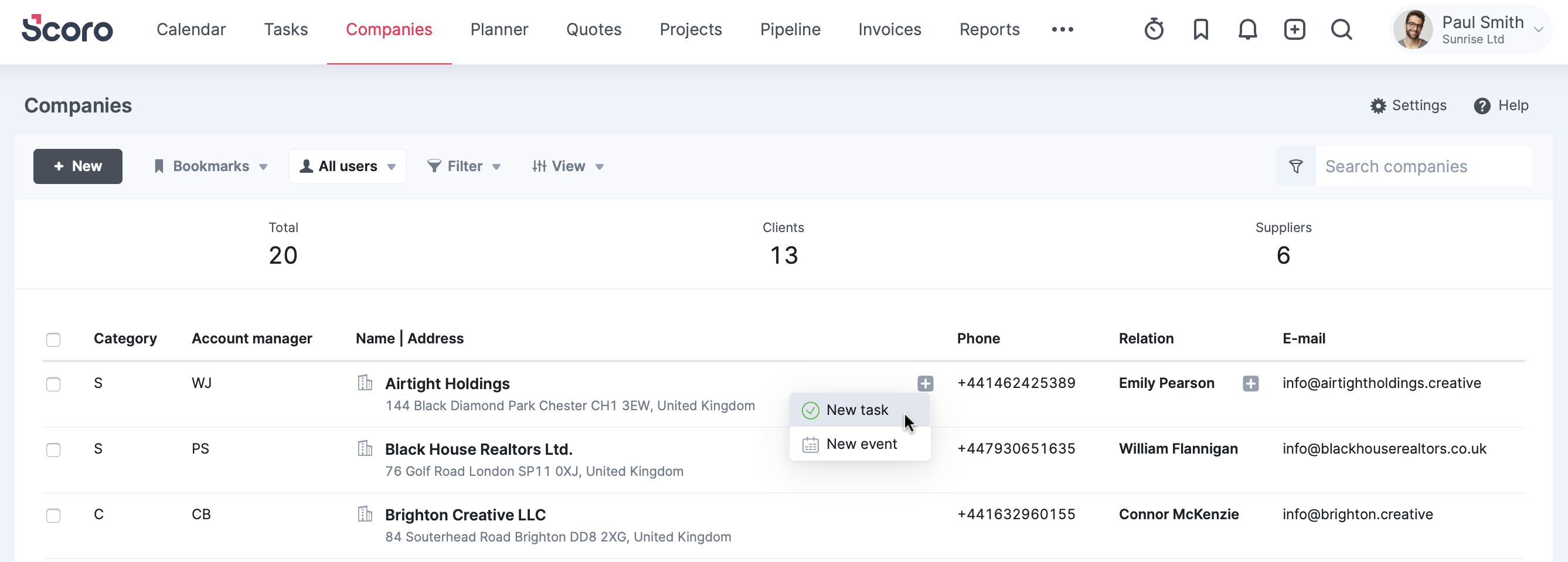The width and height of the screenshot is (1568, 562).
Task: Click the Address column header
Action: tap(435, 339)
